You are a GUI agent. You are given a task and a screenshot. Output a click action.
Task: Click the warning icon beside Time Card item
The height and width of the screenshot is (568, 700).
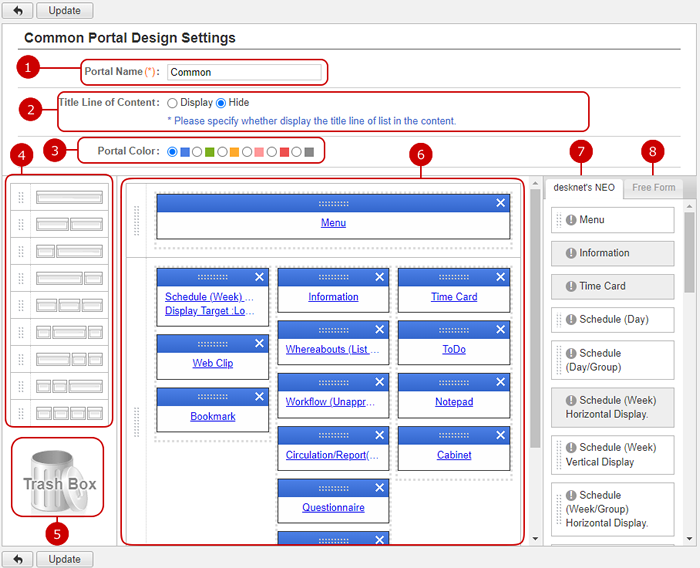pos(571,286)
